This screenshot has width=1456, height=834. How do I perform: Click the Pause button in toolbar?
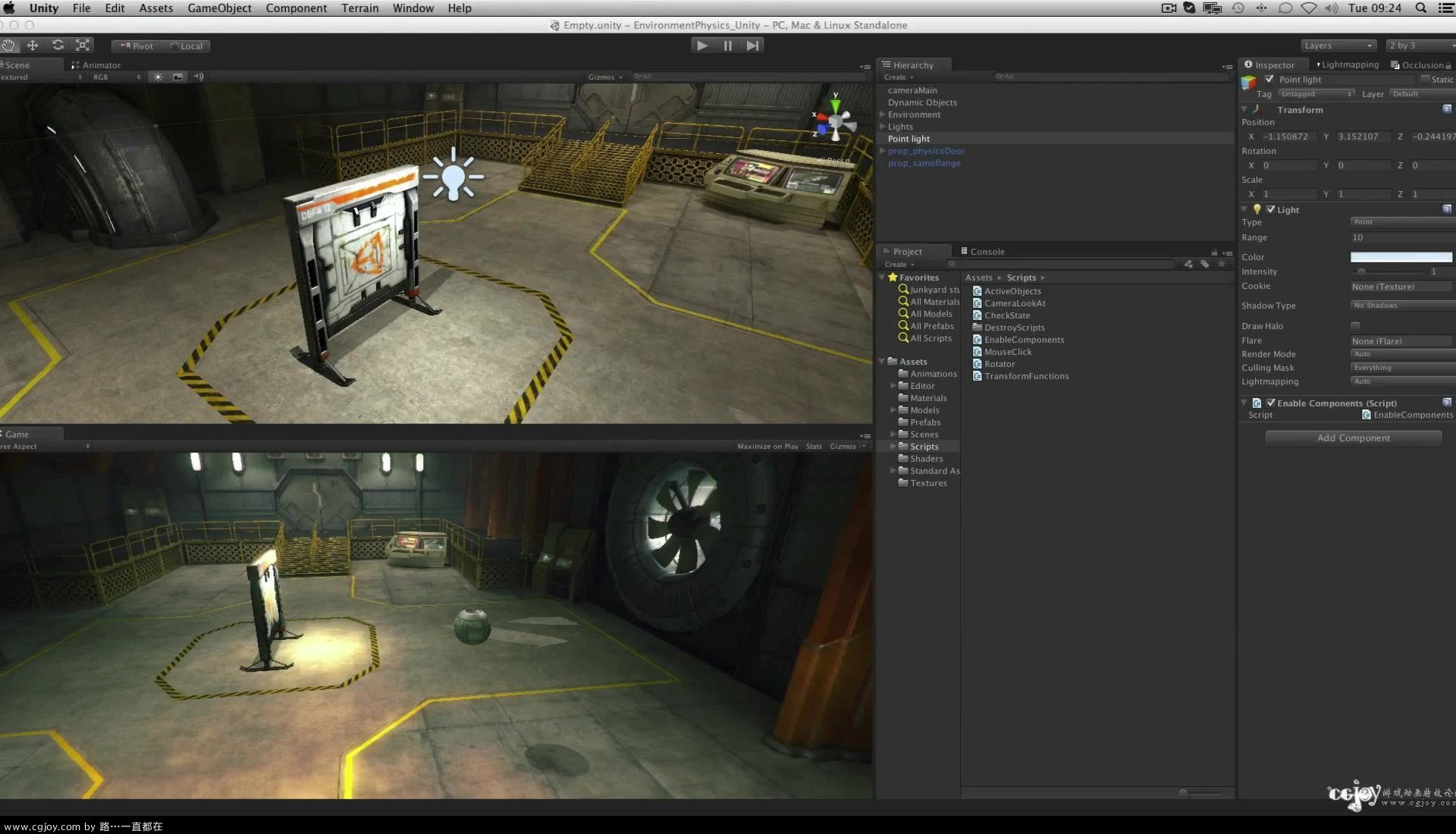(728, 45)
